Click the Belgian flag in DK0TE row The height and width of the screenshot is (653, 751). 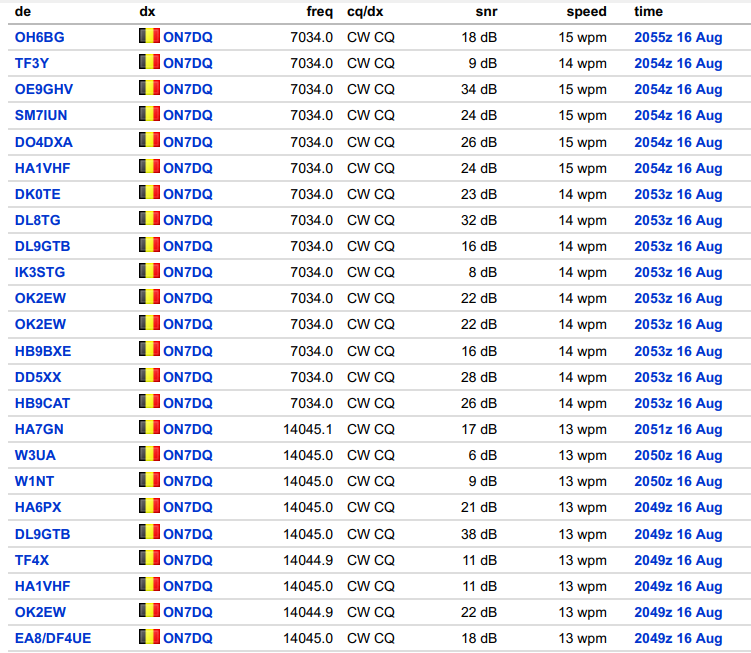click(x=149, y=192)
